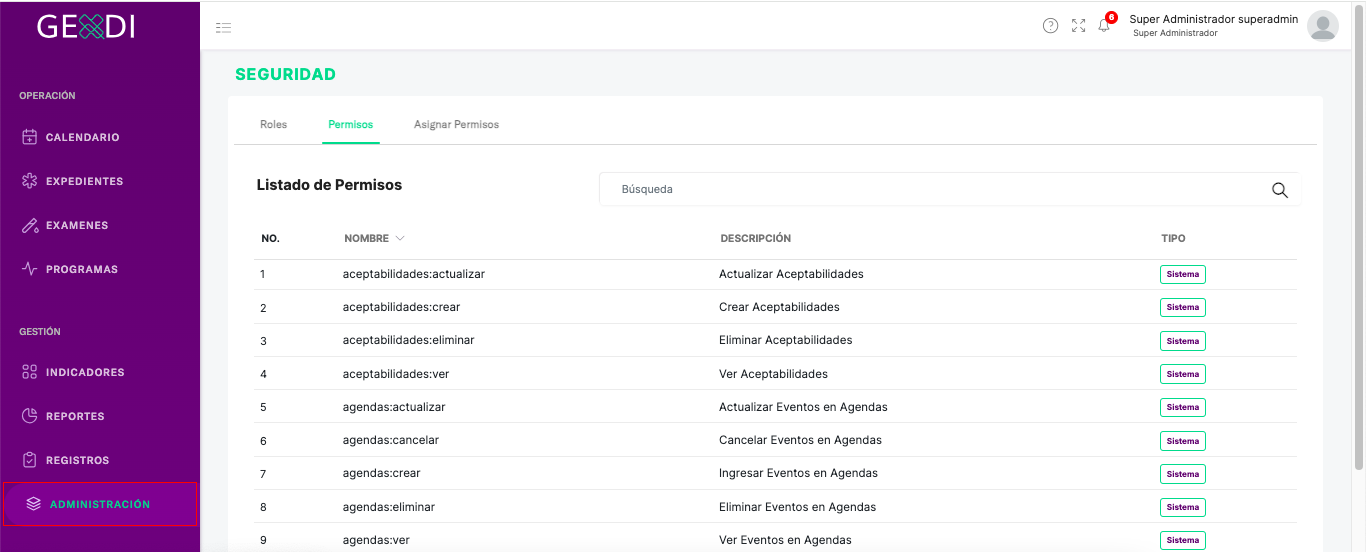1366x552 pixels.
Task: Click the search magnifier icon
Action: (1279, 190)
